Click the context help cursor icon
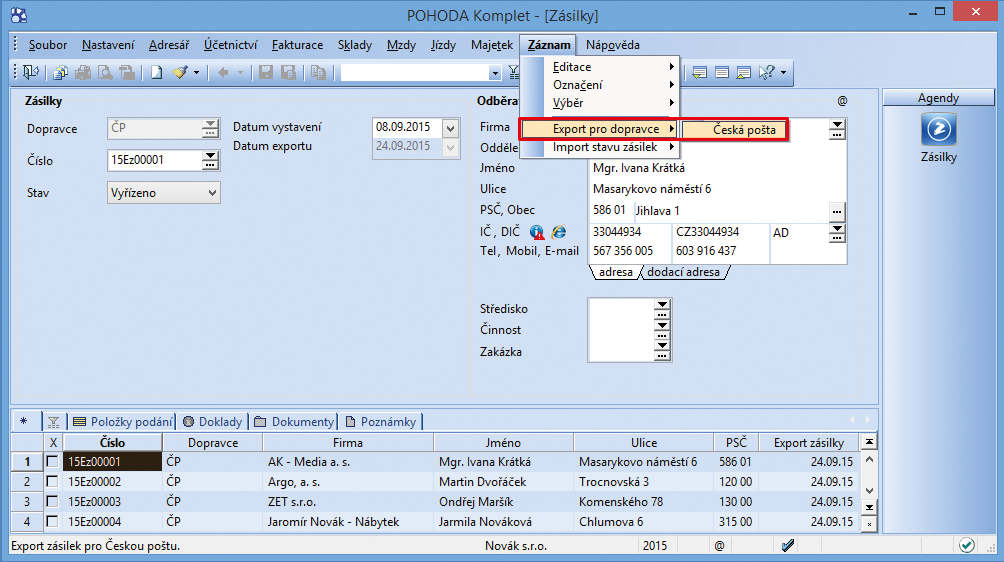The width and height of the screenshot is (1004, 562). click(766, 72)
